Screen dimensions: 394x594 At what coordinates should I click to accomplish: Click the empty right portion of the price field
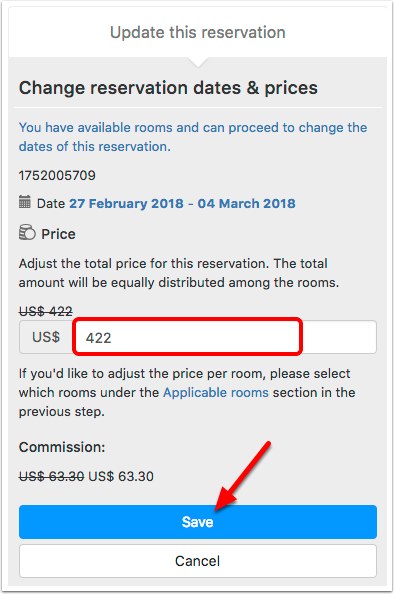339,337
